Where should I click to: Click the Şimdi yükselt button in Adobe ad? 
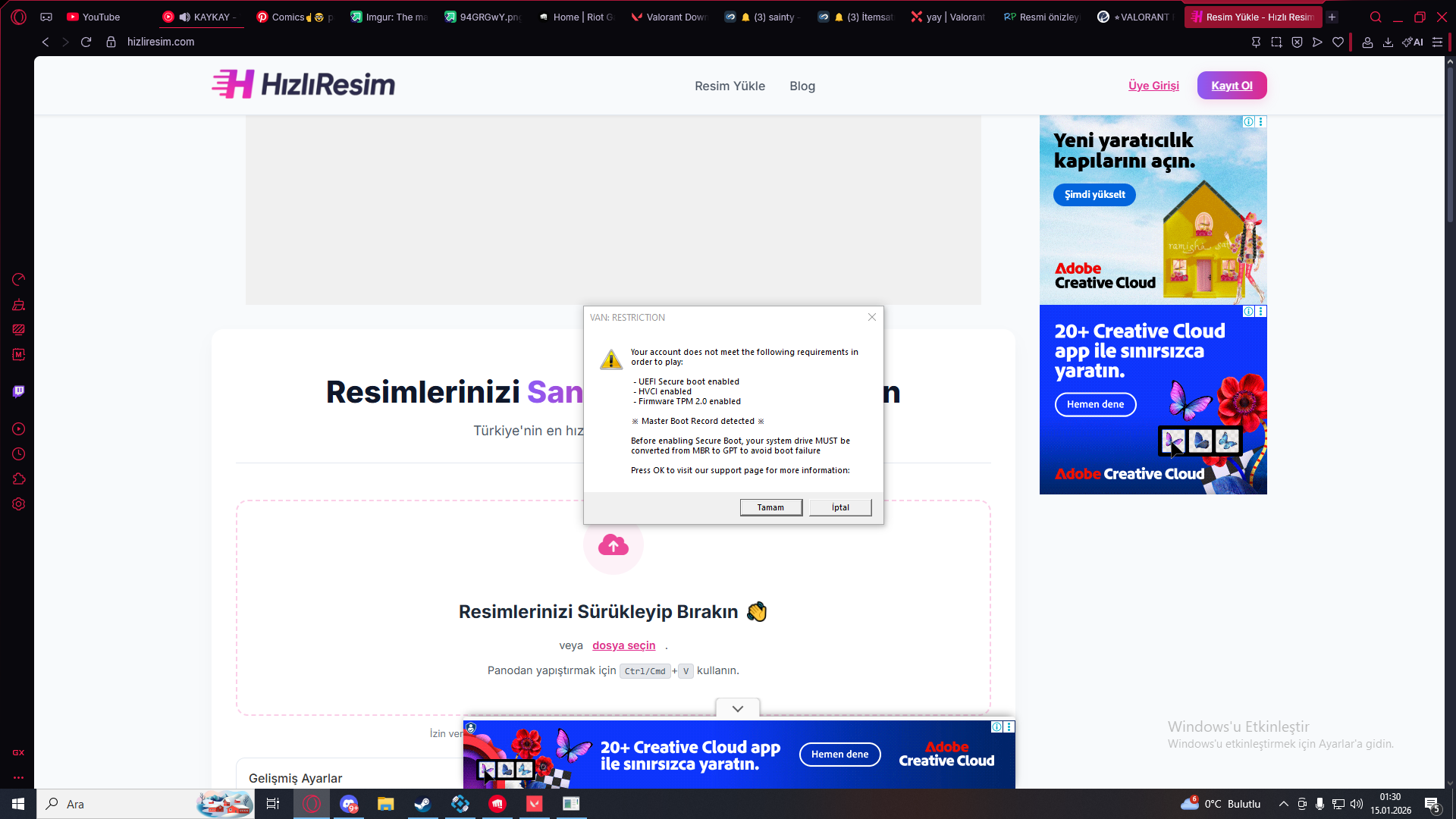(1094, 195)
